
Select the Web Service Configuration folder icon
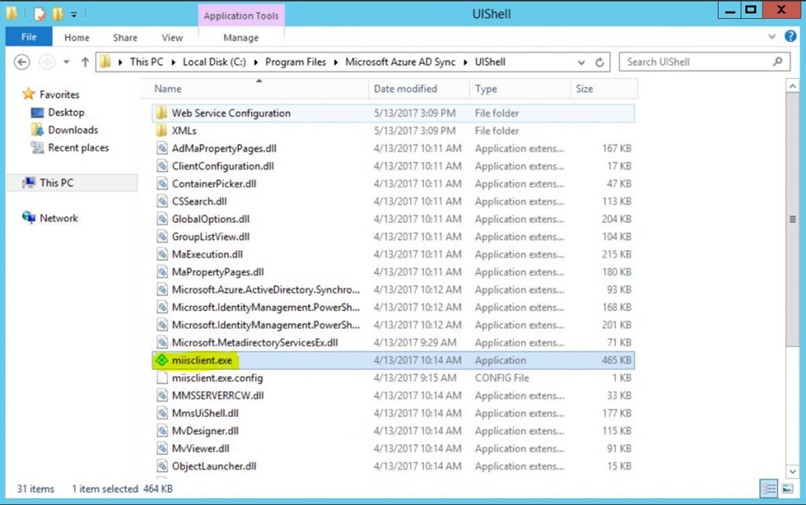[x=161, y=113]
